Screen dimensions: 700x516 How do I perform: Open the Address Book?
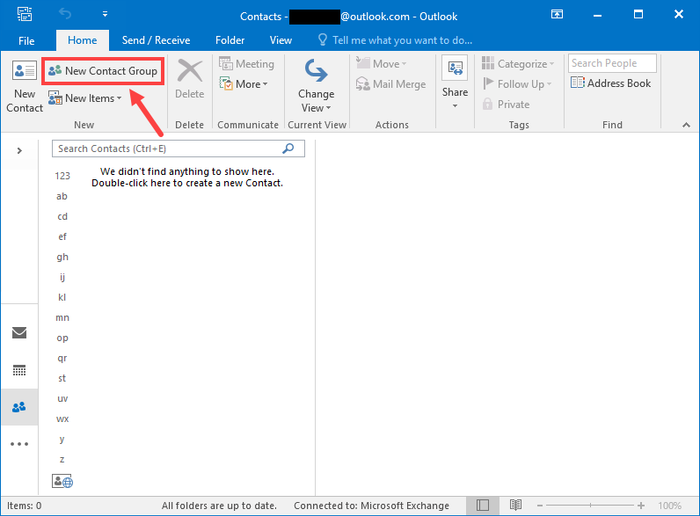point(611,84)
